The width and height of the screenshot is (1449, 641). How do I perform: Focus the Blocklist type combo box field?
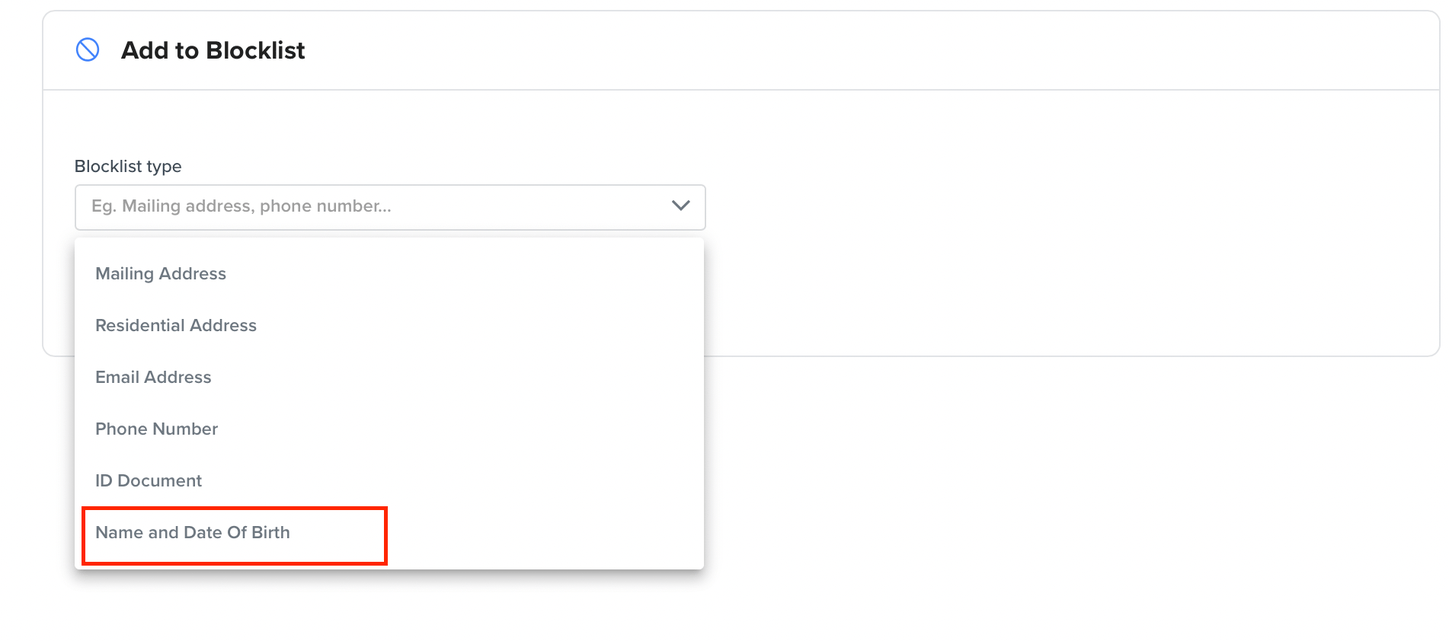click(390, 207)
